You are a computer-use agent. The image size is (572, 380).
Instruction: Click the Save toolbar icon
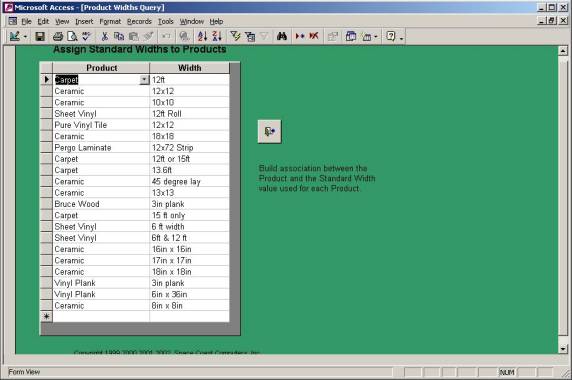(x=40, y=36)
